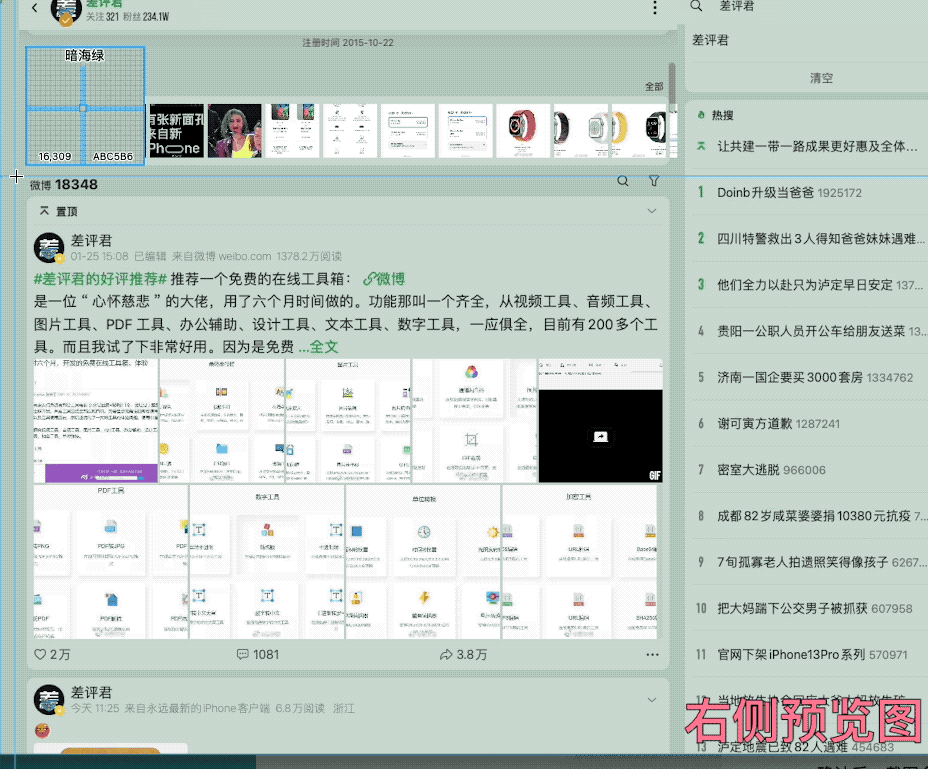Image resolution: width=928 pixels, height=769 pixels.
Task: Click the 差评君 avatar on the pinned post
Action: tap(49, 247)
